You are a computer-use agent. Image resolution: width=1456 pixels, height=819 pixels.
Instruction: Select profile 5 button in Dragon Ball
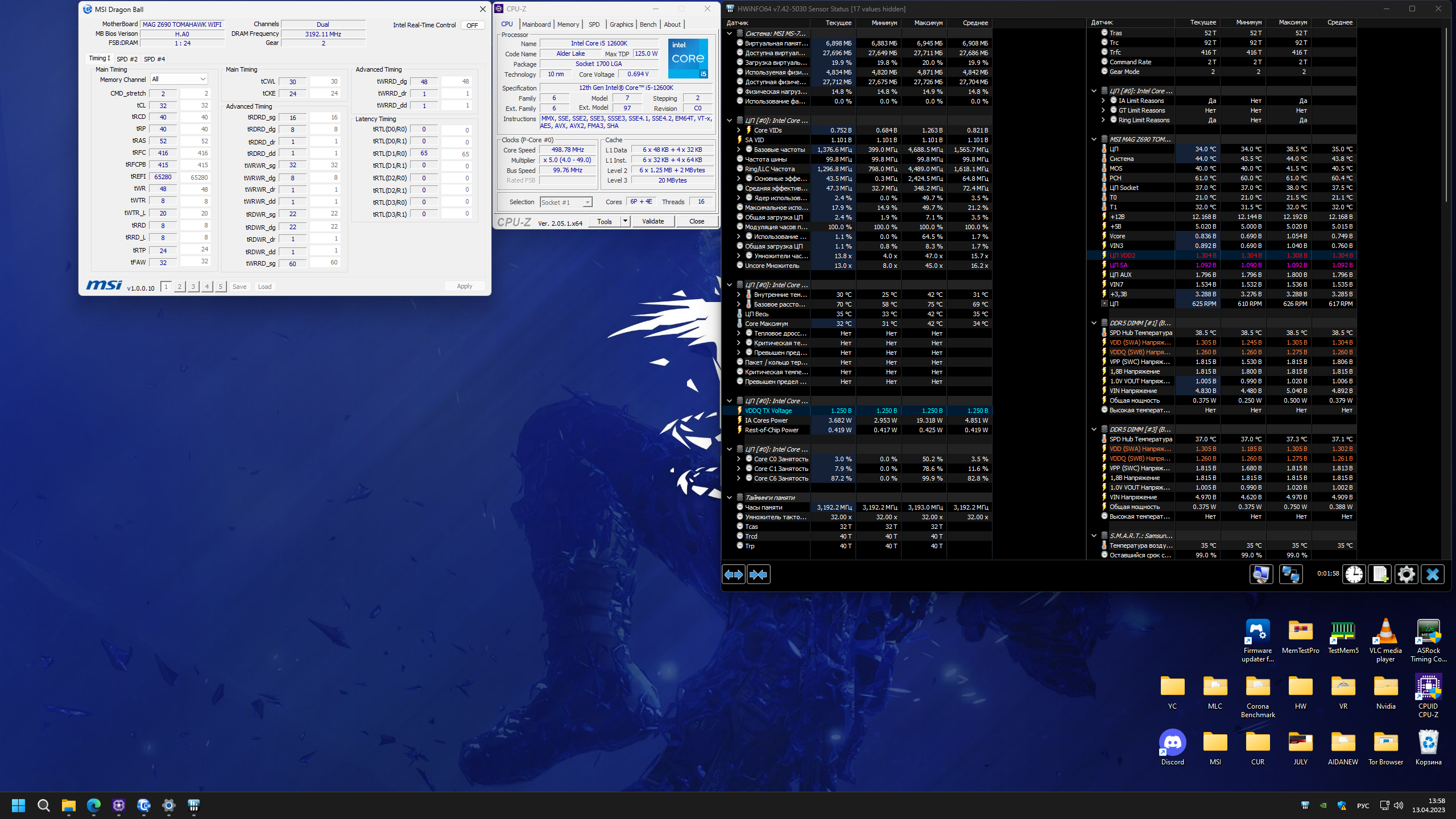point(221,287)
